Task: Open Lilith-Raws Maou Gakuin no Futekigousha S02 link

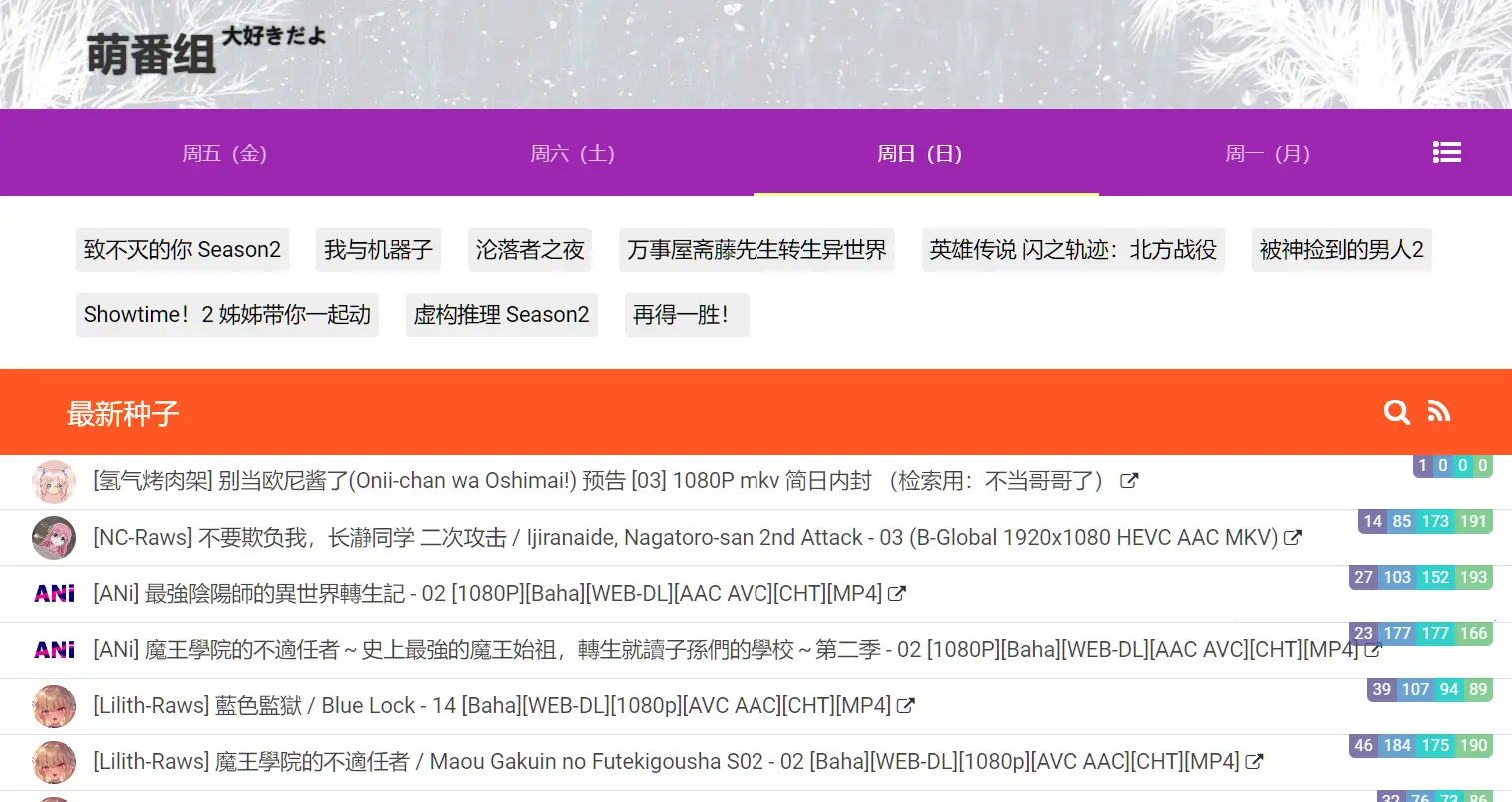Action: tap(667, 762)
